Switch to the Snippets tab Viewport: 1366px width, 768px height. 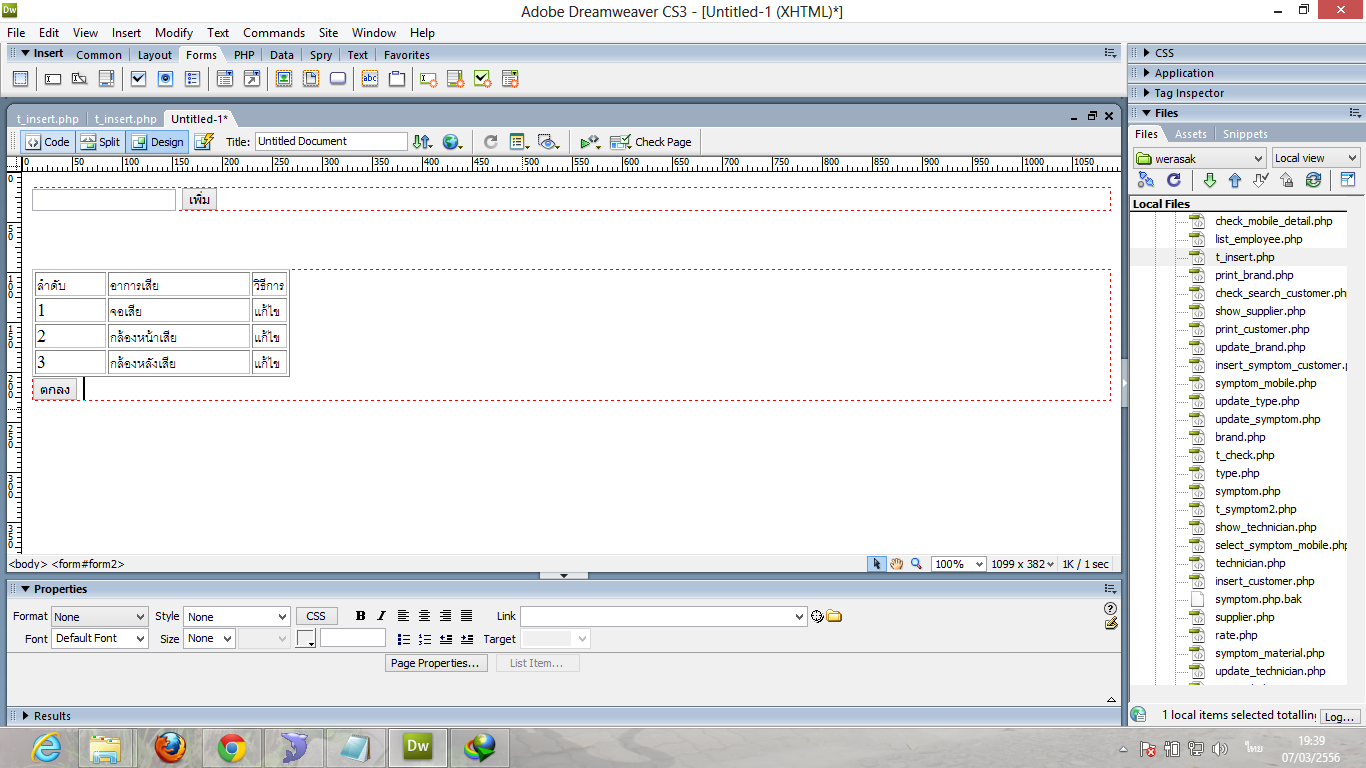tap(1245, 134)
